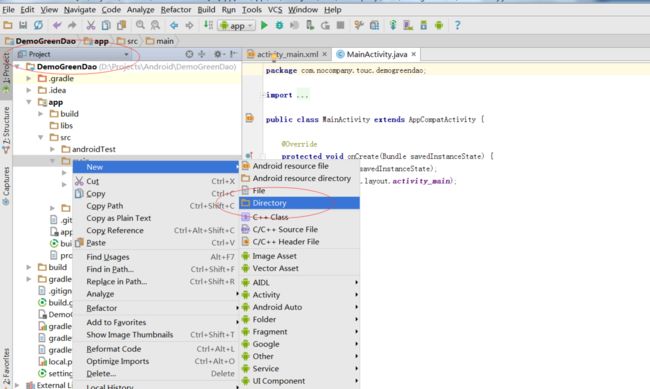Click Scroll from Source target icon

click(189, 54)
